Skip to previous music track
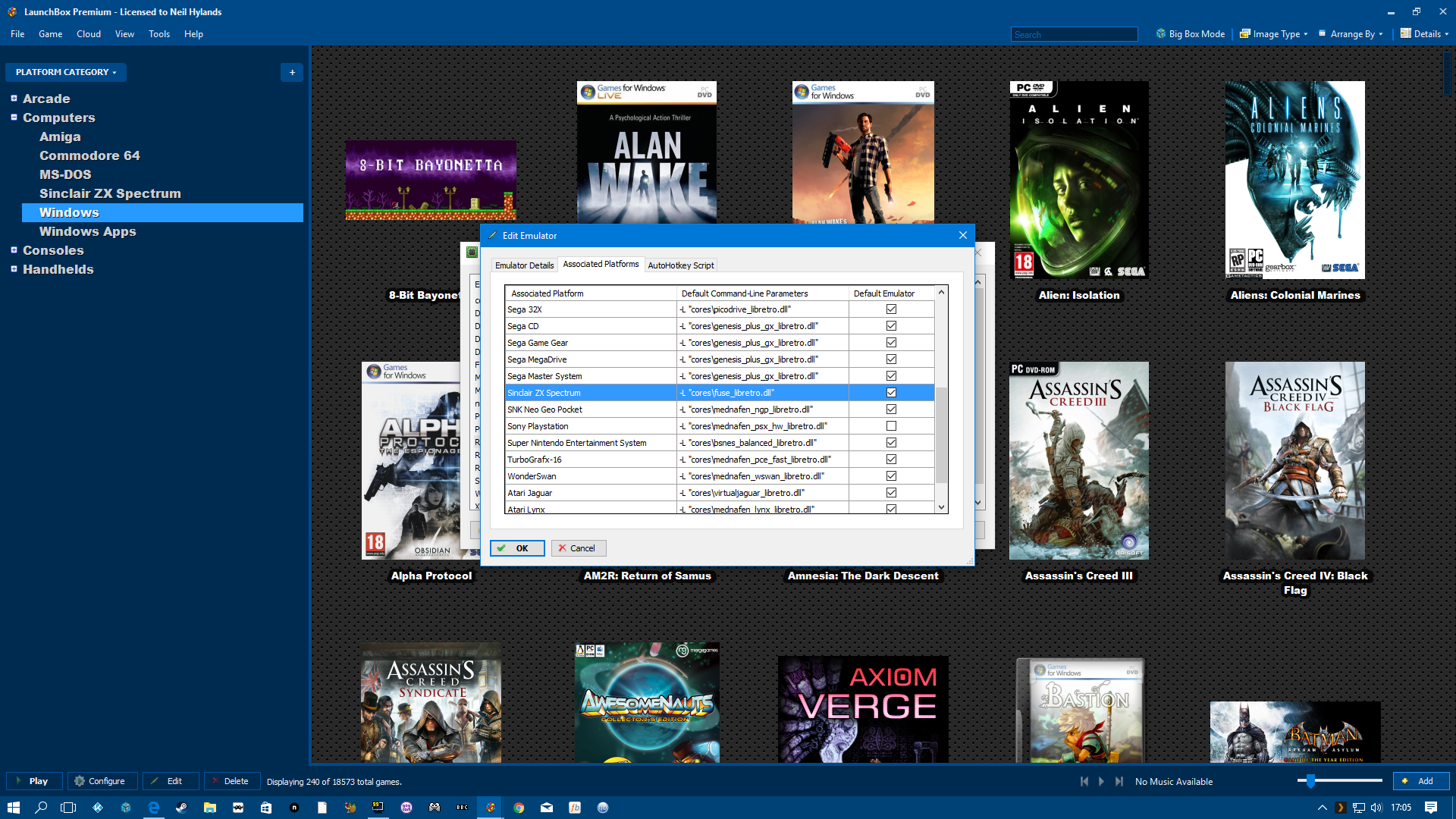 [1084, 781]
